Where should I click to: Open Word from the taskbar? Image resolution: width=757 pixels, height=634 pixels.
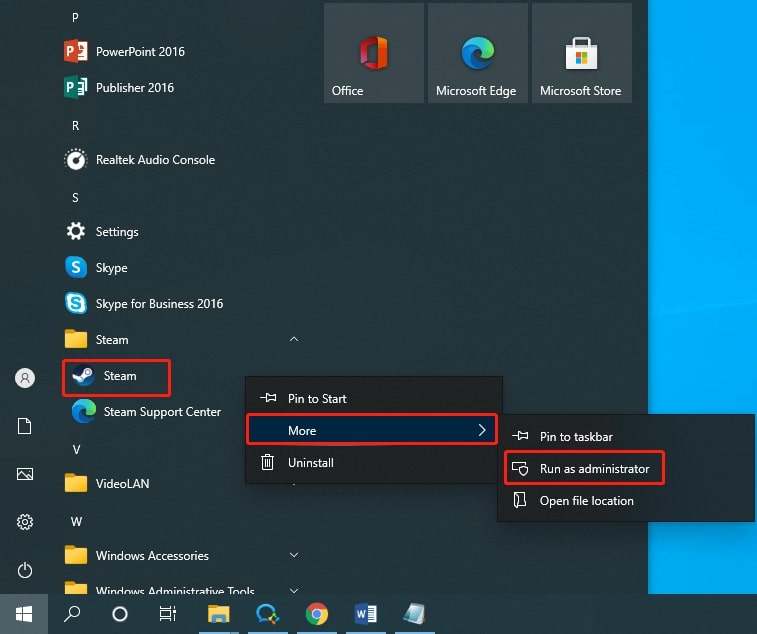coord(366,614)
